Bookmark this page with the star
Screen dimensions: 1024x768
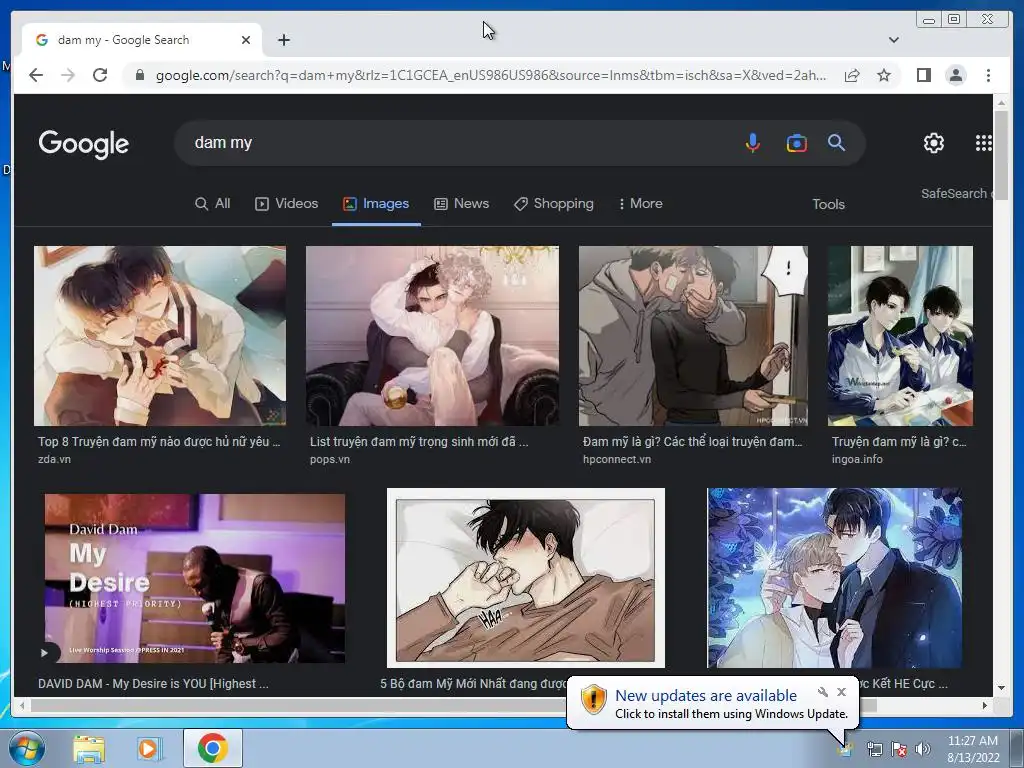click(x=884, y=75)
